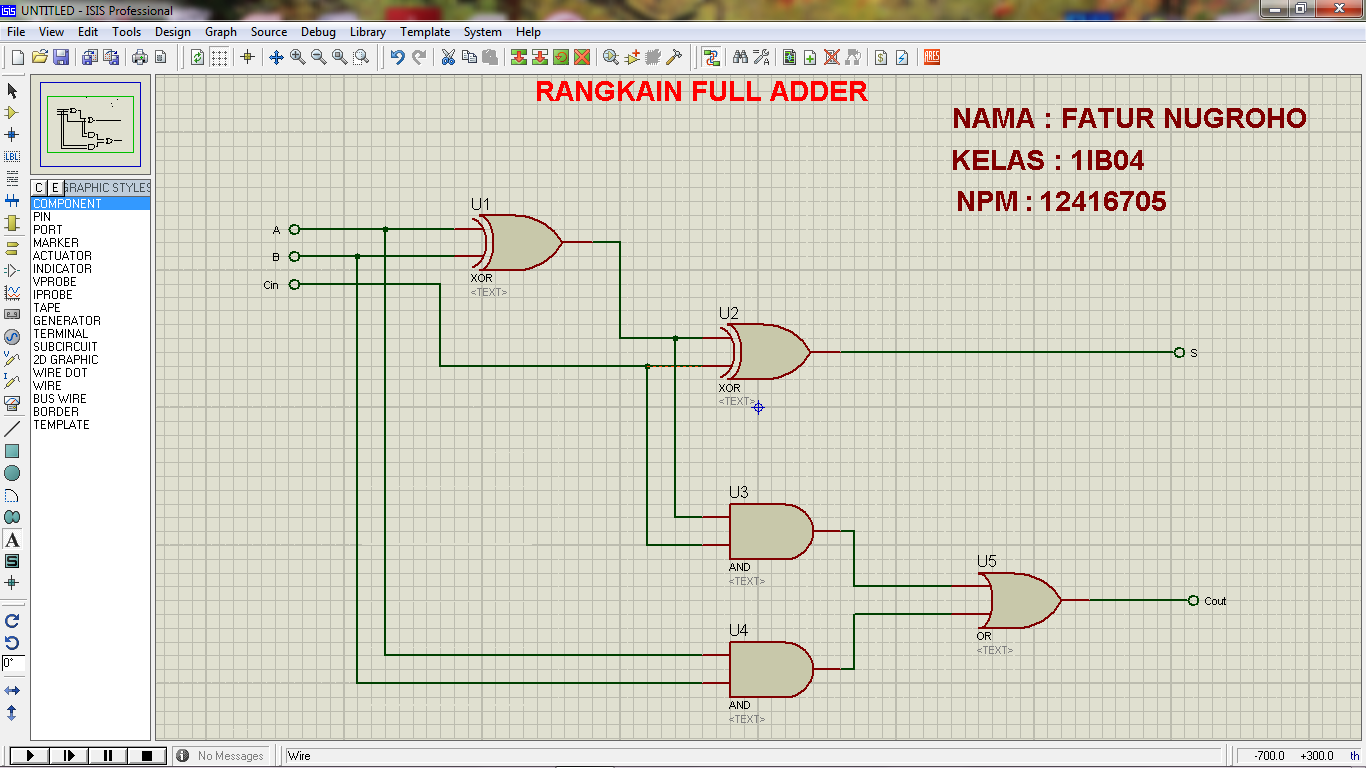This screenshot has width=1366, height=768.
Task: Select junction dot mode
Action: (12, 134)
